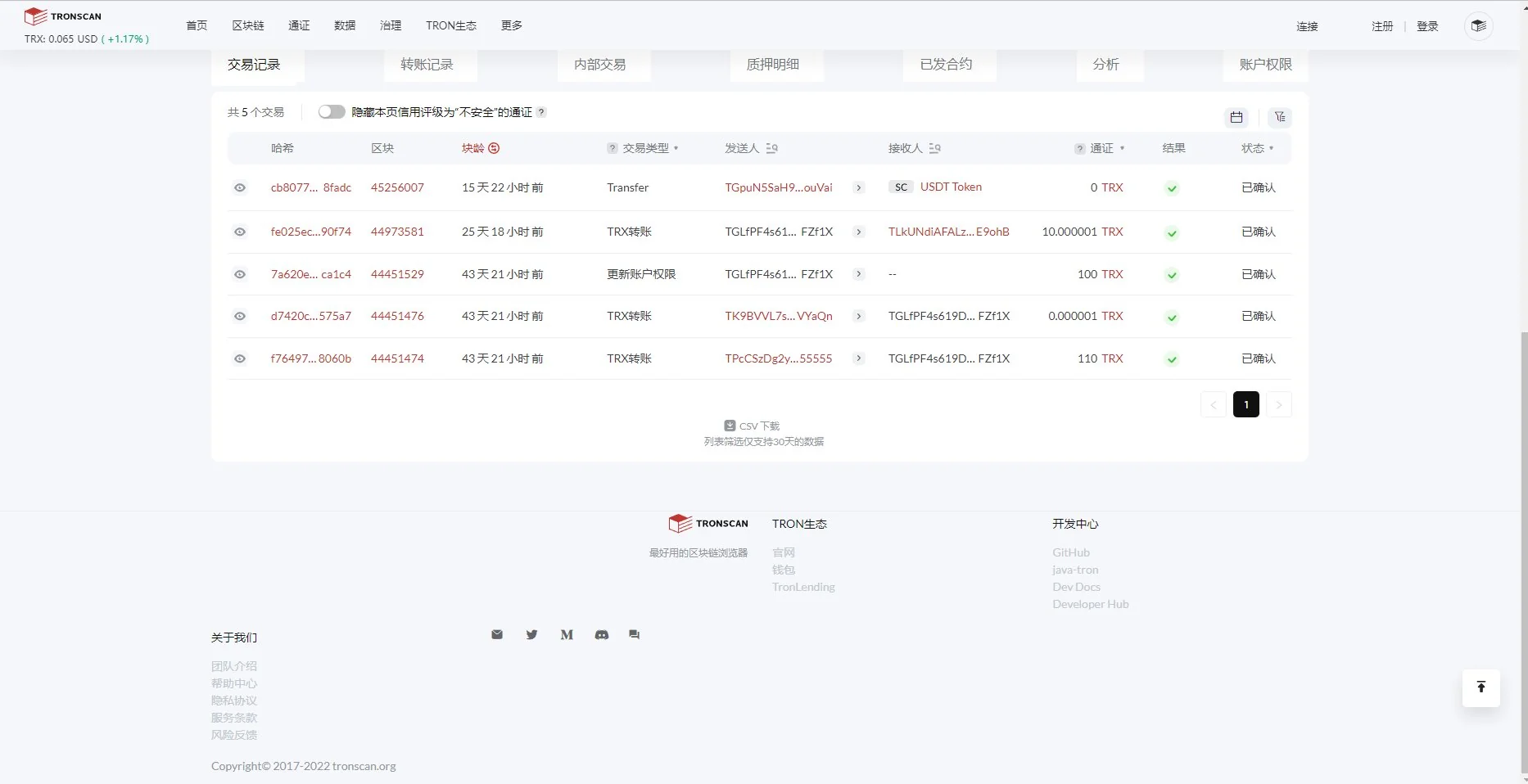
Task: Open transaction hash fe025ec...90f74 link
Action: coord(310,232)
